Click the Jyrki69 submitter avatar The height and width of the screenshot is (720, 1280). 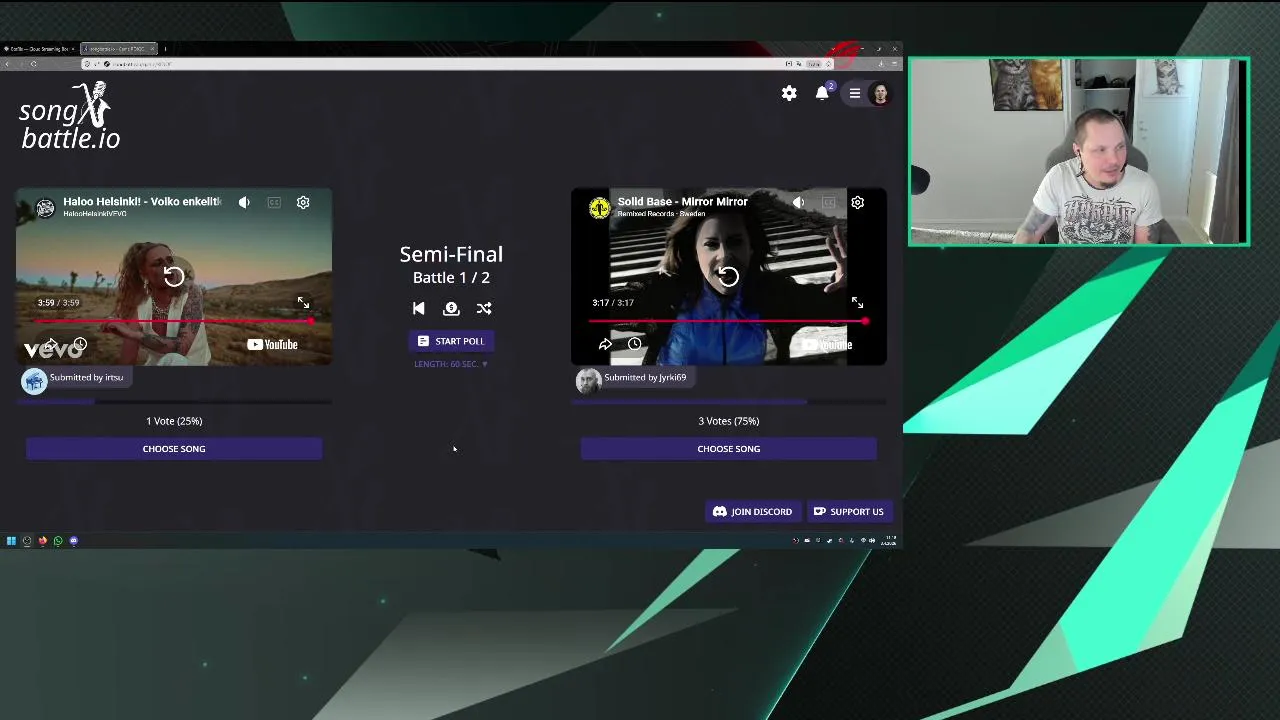(588, 381)
